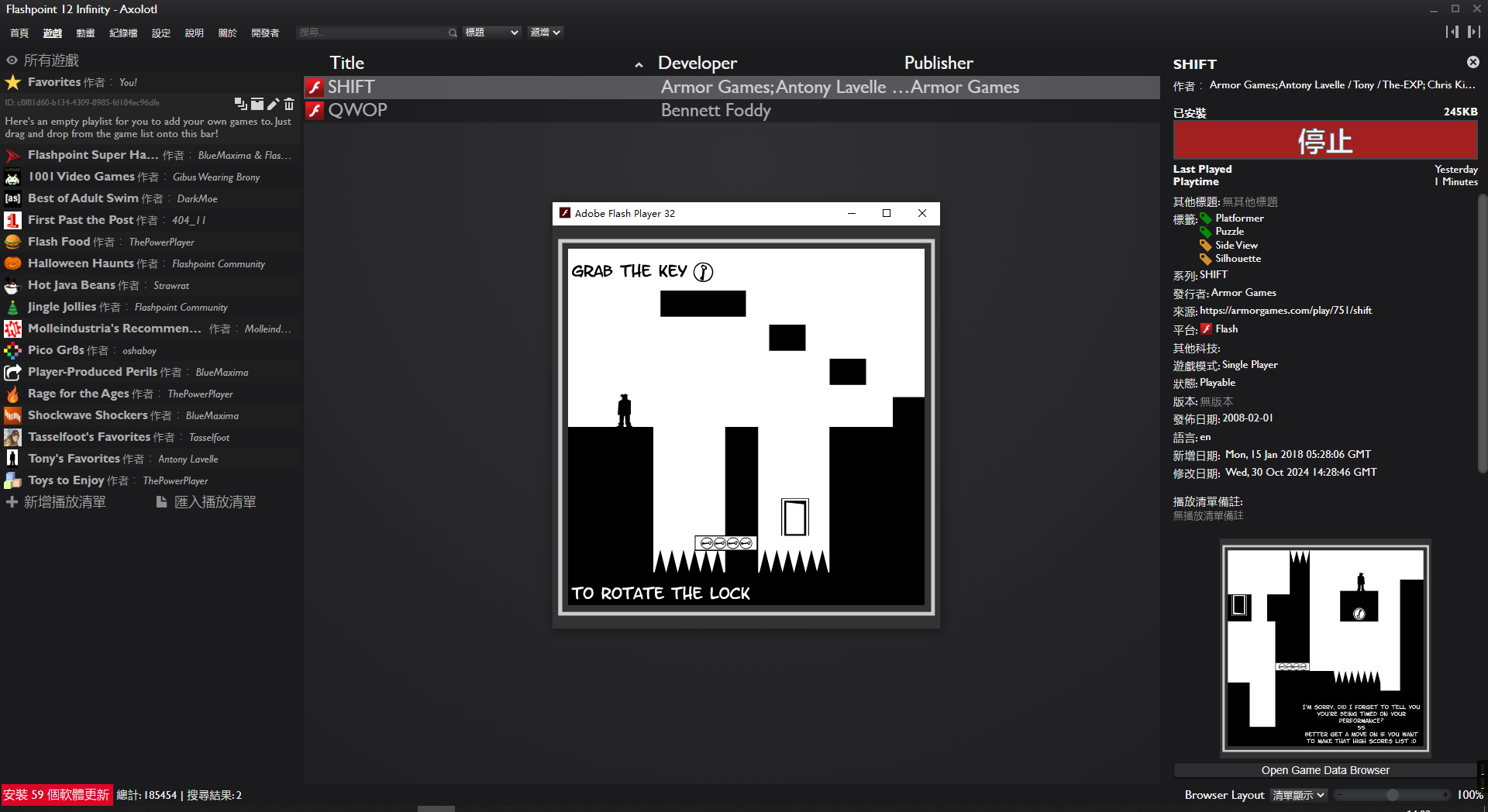
Task: Click the Jingle Jollies tree icon
Action: click(x=13, y=307)
